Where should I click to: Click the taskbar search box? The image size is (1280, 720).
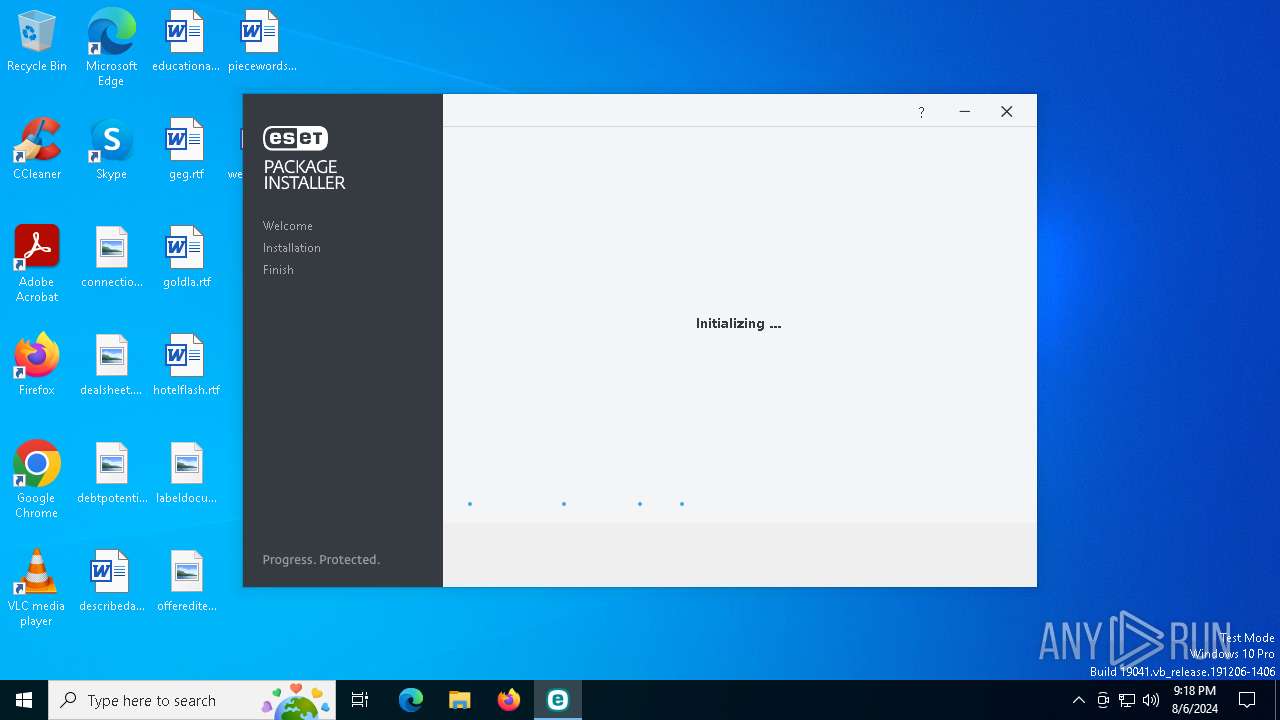[192, 700]
